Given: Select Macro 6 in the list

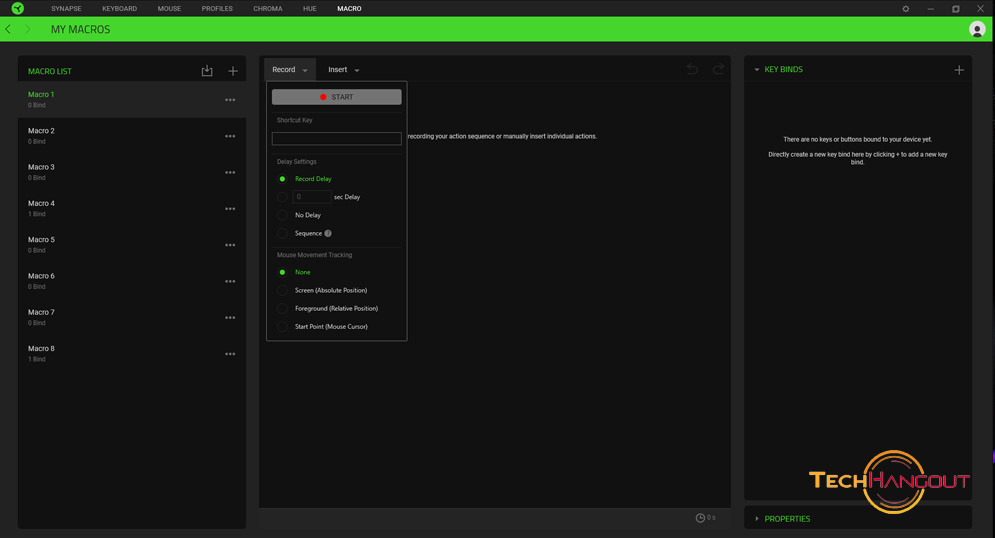Looking at the screenshot, I should [132, 280].
